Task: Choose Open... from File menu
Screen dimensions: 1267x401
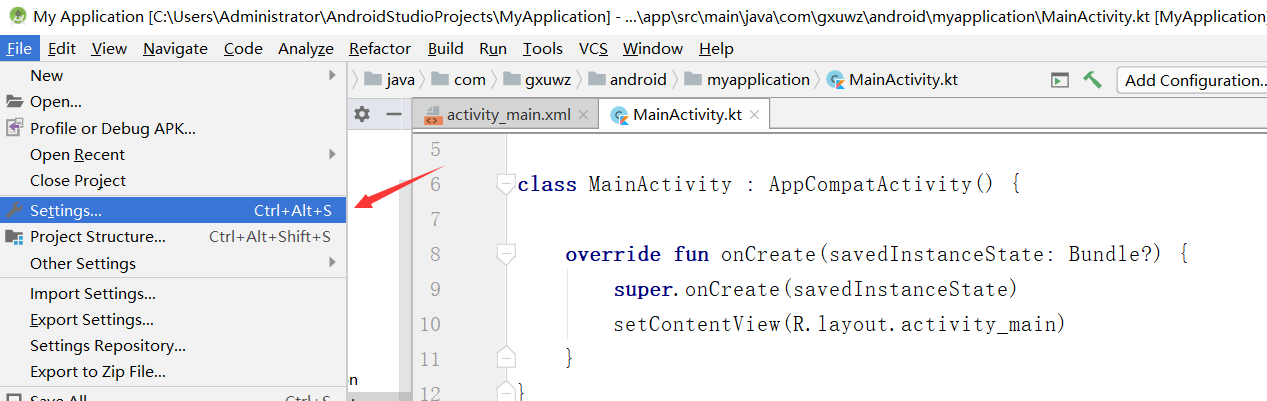Action: [x=173, y=101]
